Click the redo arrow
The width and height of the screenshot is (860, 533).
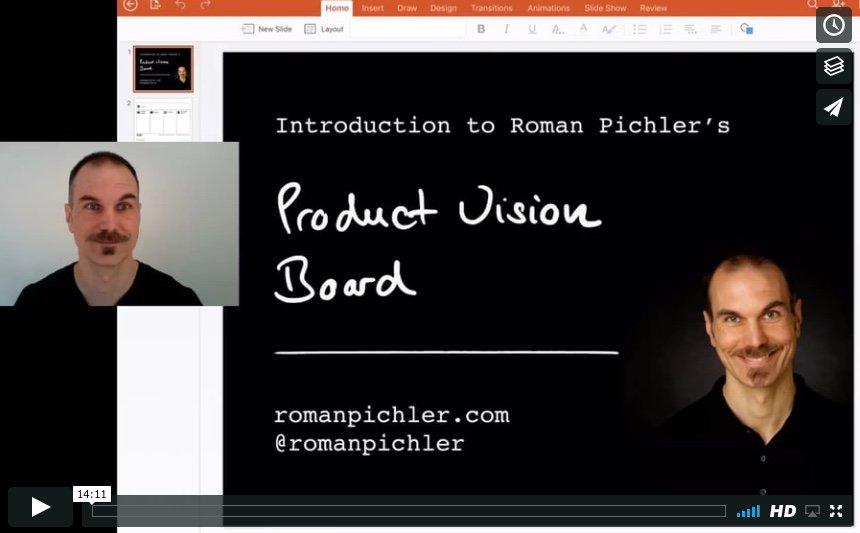point(205,5)
